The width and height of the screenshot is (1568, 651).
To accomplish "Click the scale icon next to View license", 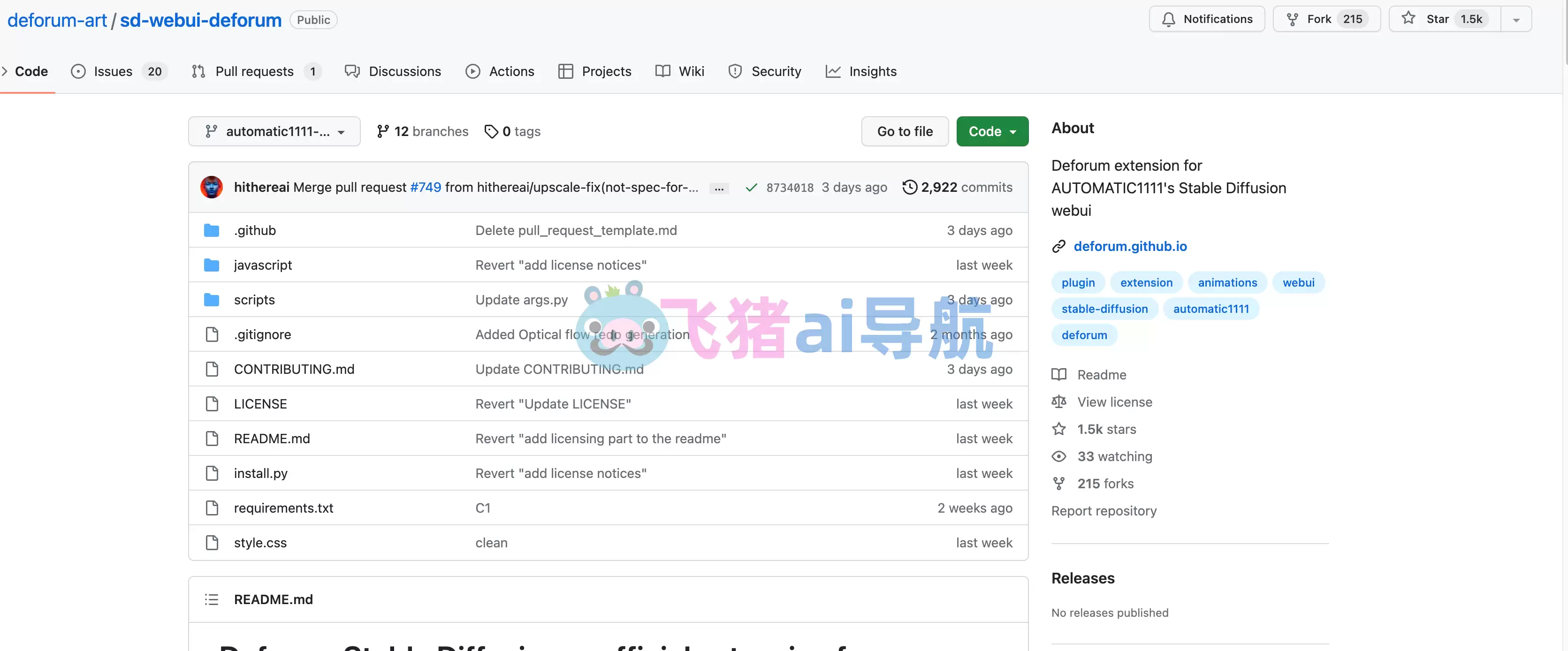I will (x=1058, y=401).
